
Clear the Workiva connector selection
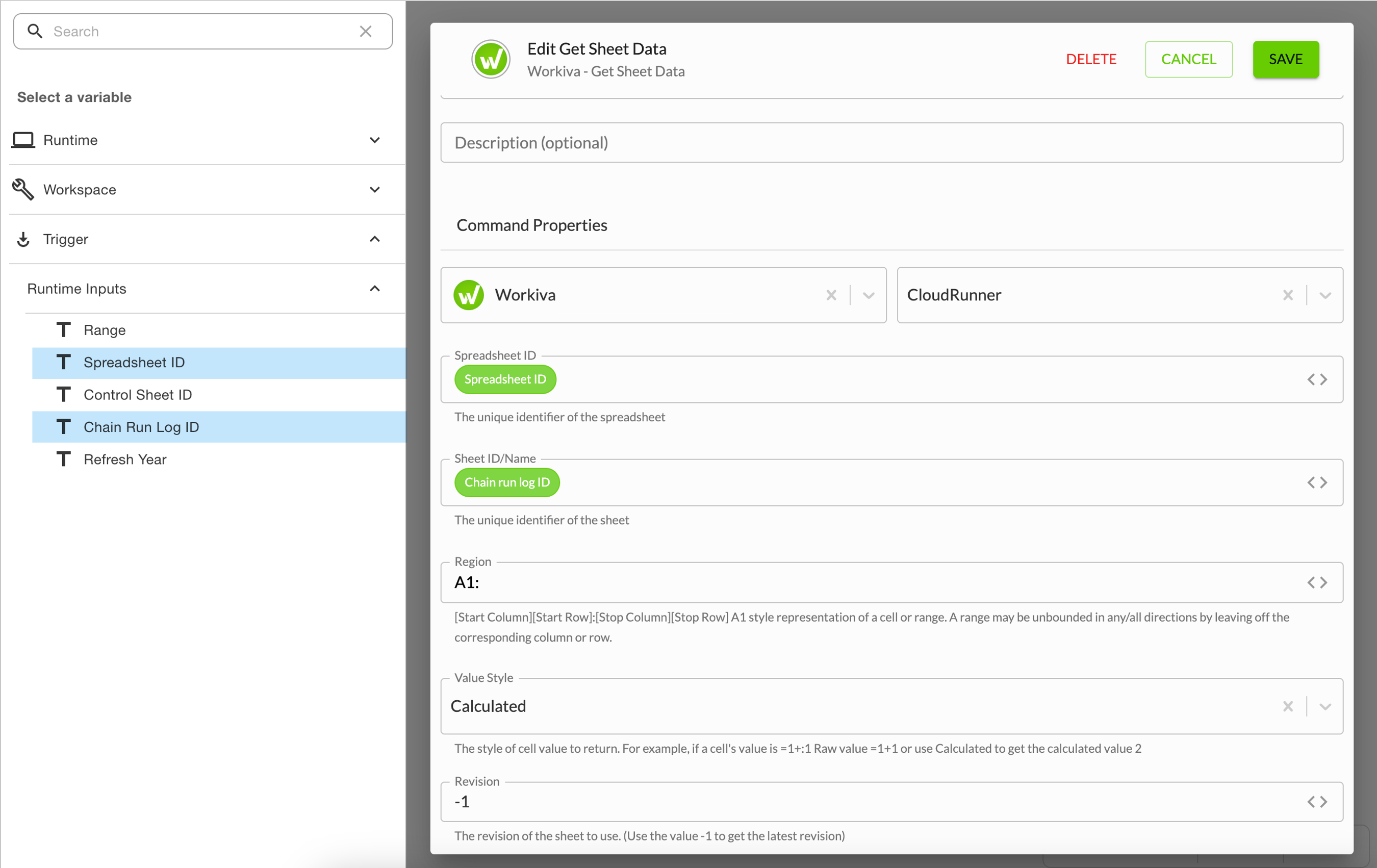(x=831, y=295)
